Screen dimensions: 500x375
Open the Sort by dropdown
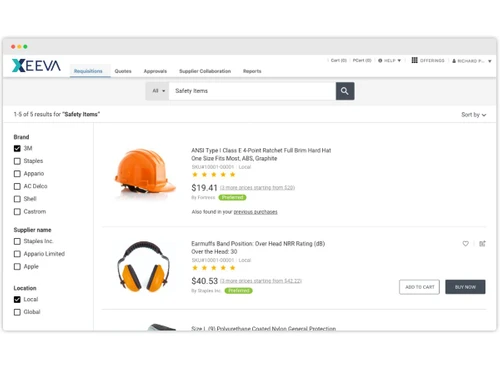click(474, 115)
